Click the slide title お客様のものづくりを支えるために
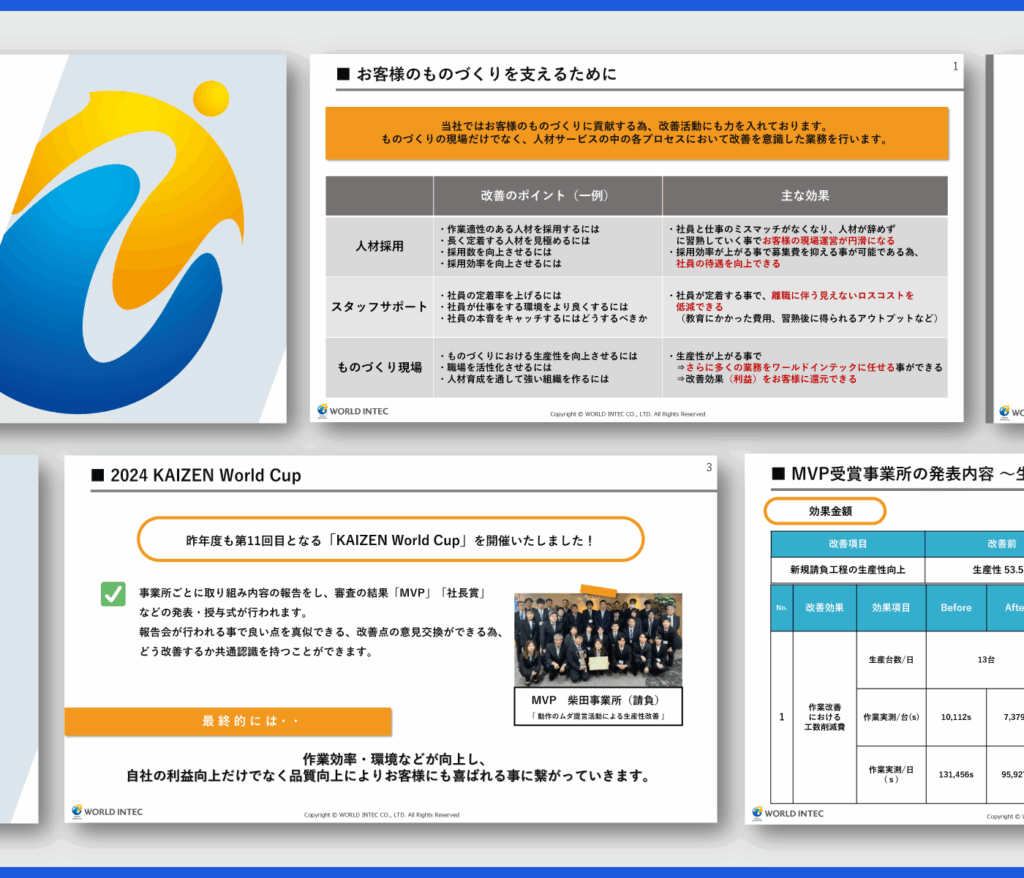 (486, 74)
